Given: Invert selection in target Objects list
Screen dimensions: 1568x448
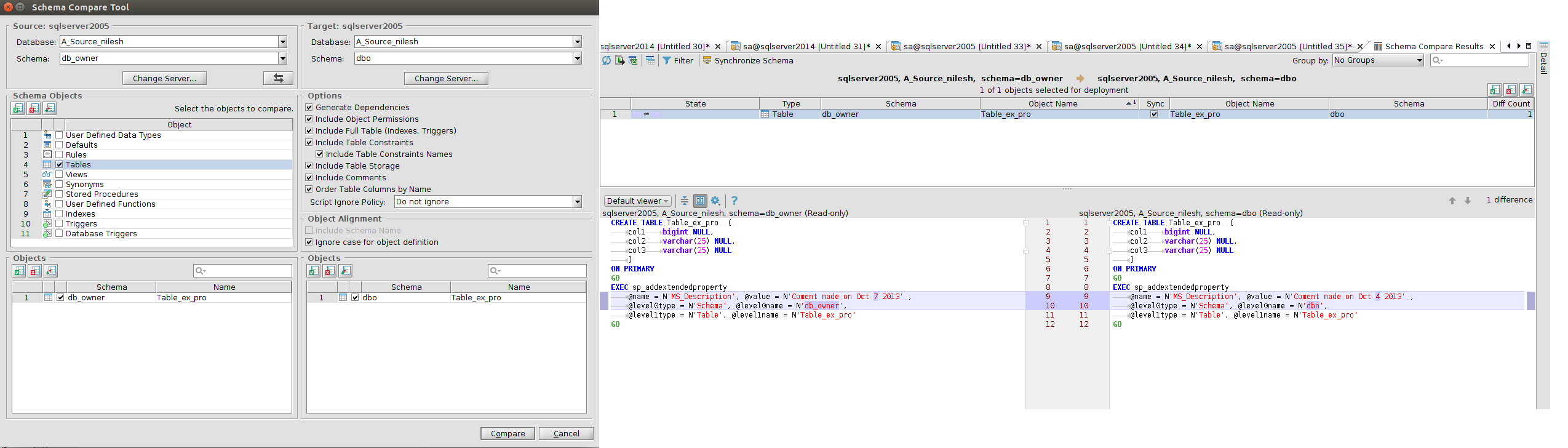Looking at the screenshot, I should click(x=346, y=271).
